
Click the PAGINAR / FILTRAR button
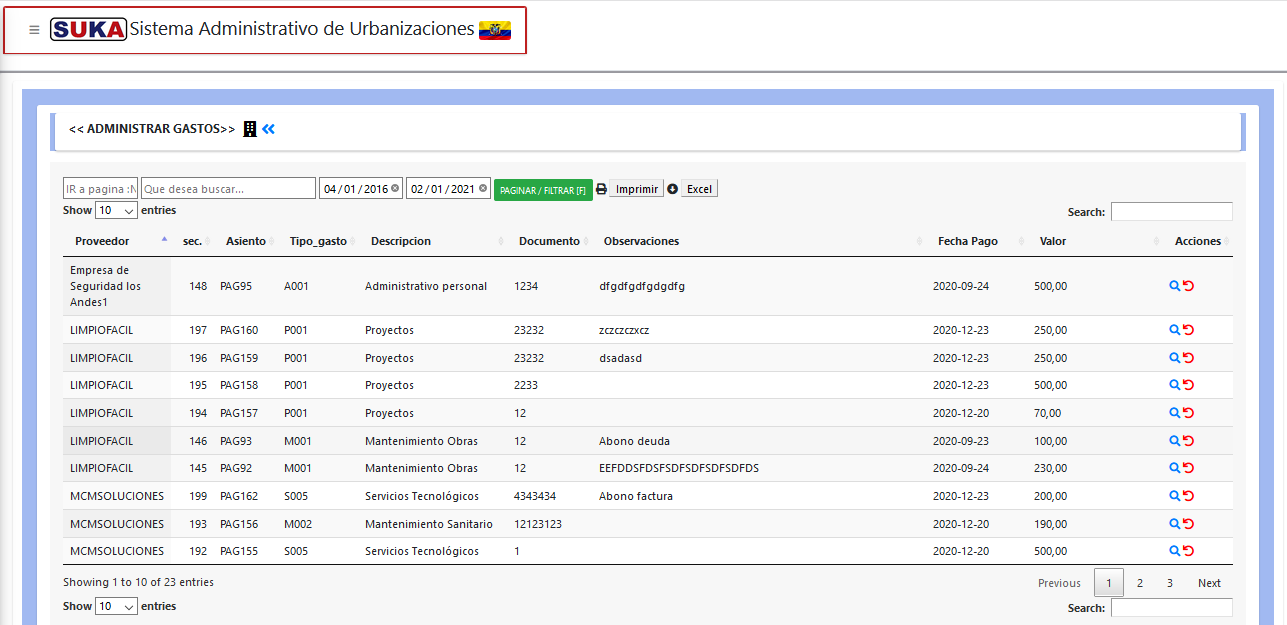(543, 190)
